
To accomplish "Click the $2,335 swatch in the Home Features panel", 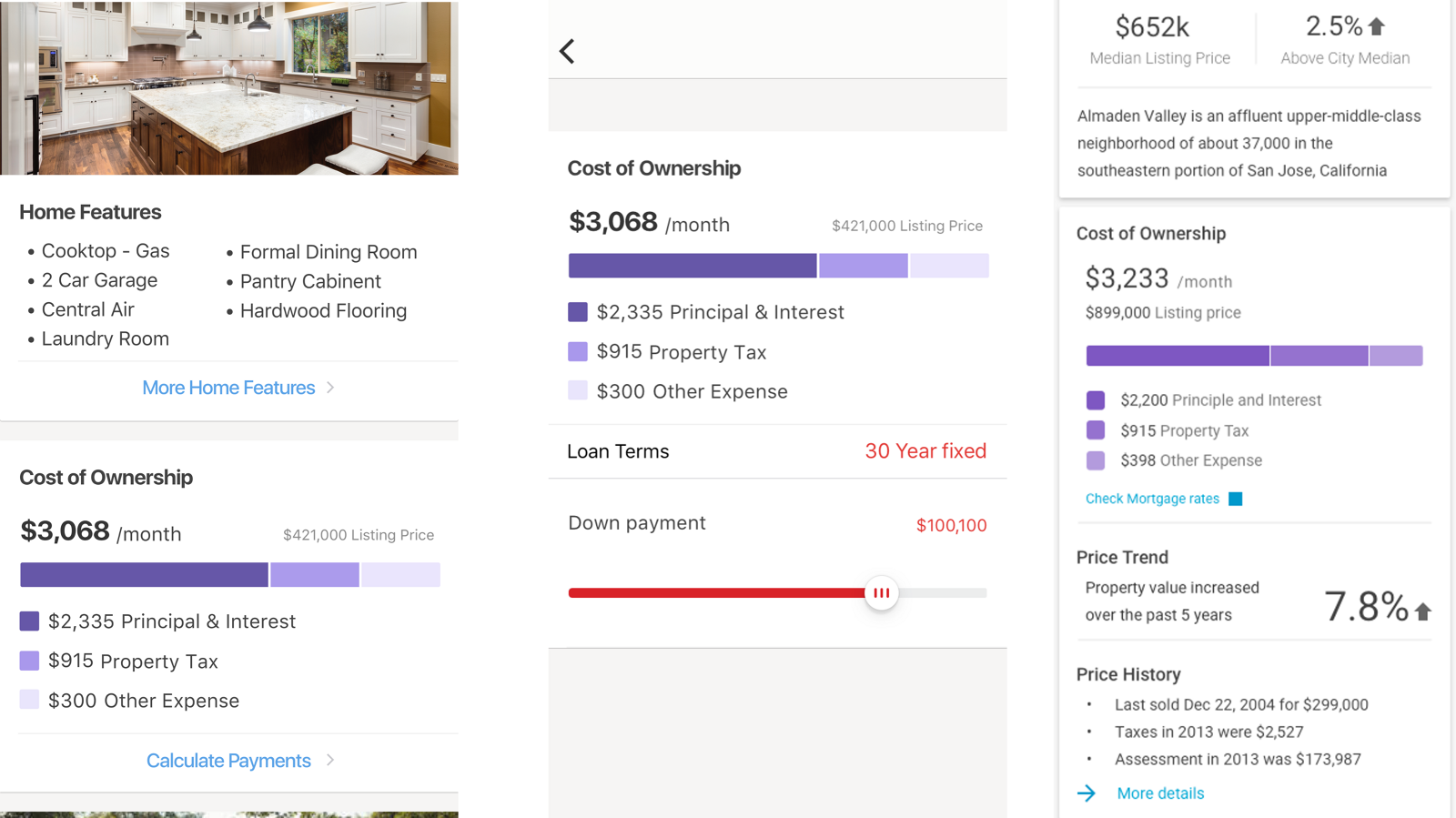I will 29,621.
